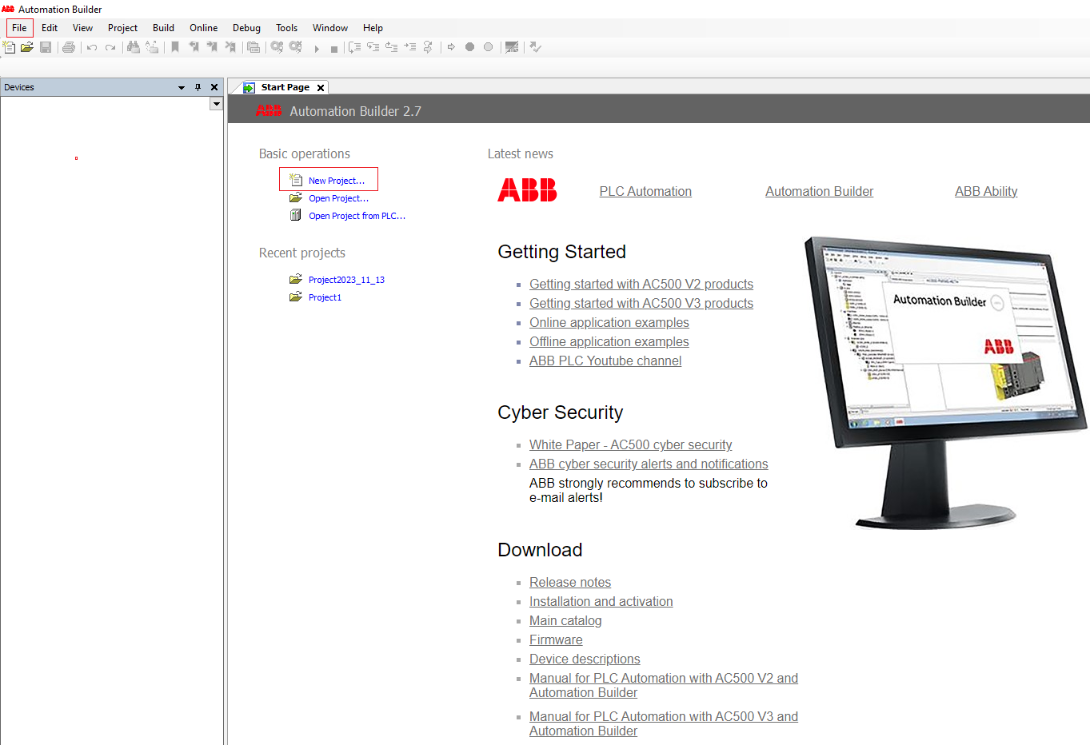
Task: Toggle auto-hide pin on Devices panel
Action: click(198, 87)
